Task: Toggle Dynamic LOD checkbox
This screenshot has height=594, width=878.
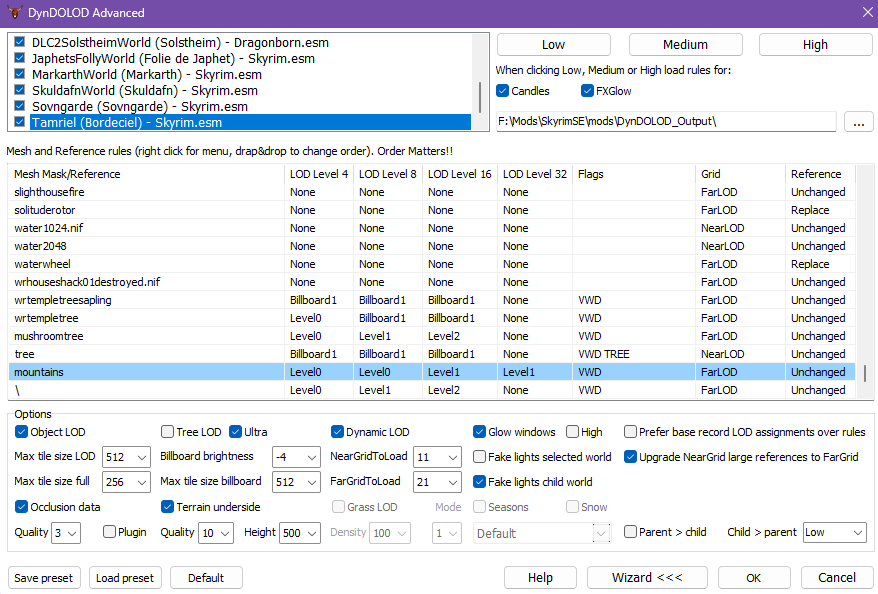Action: coord(337,432)
